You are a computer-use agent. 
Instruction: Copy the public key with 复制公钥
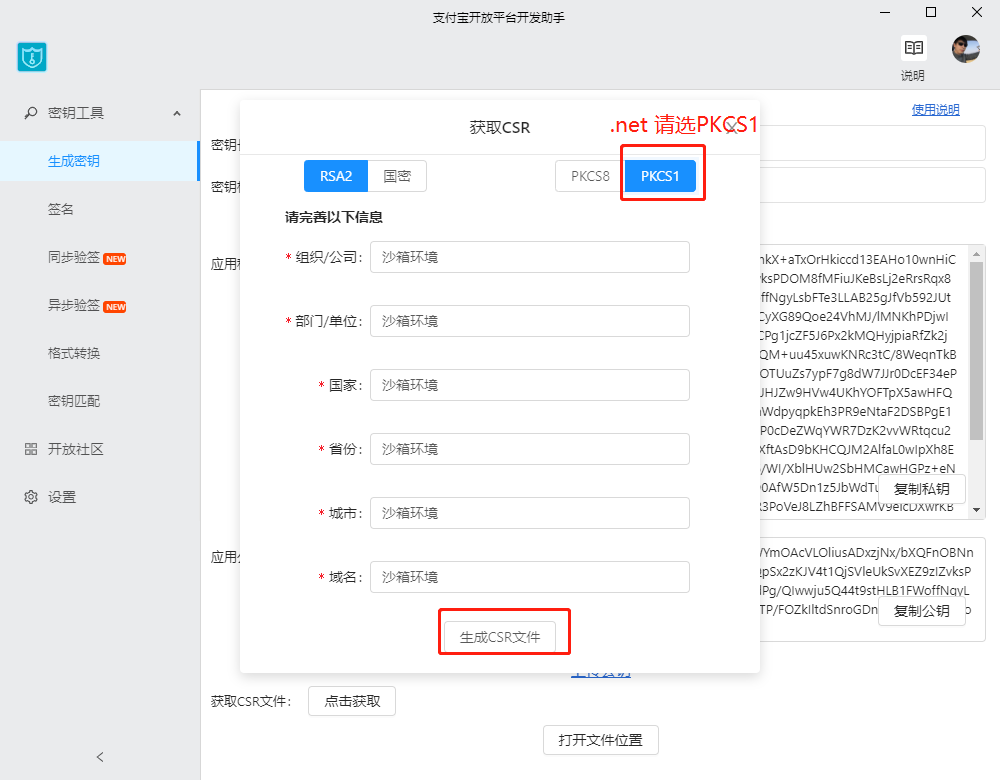click(922, 611)
